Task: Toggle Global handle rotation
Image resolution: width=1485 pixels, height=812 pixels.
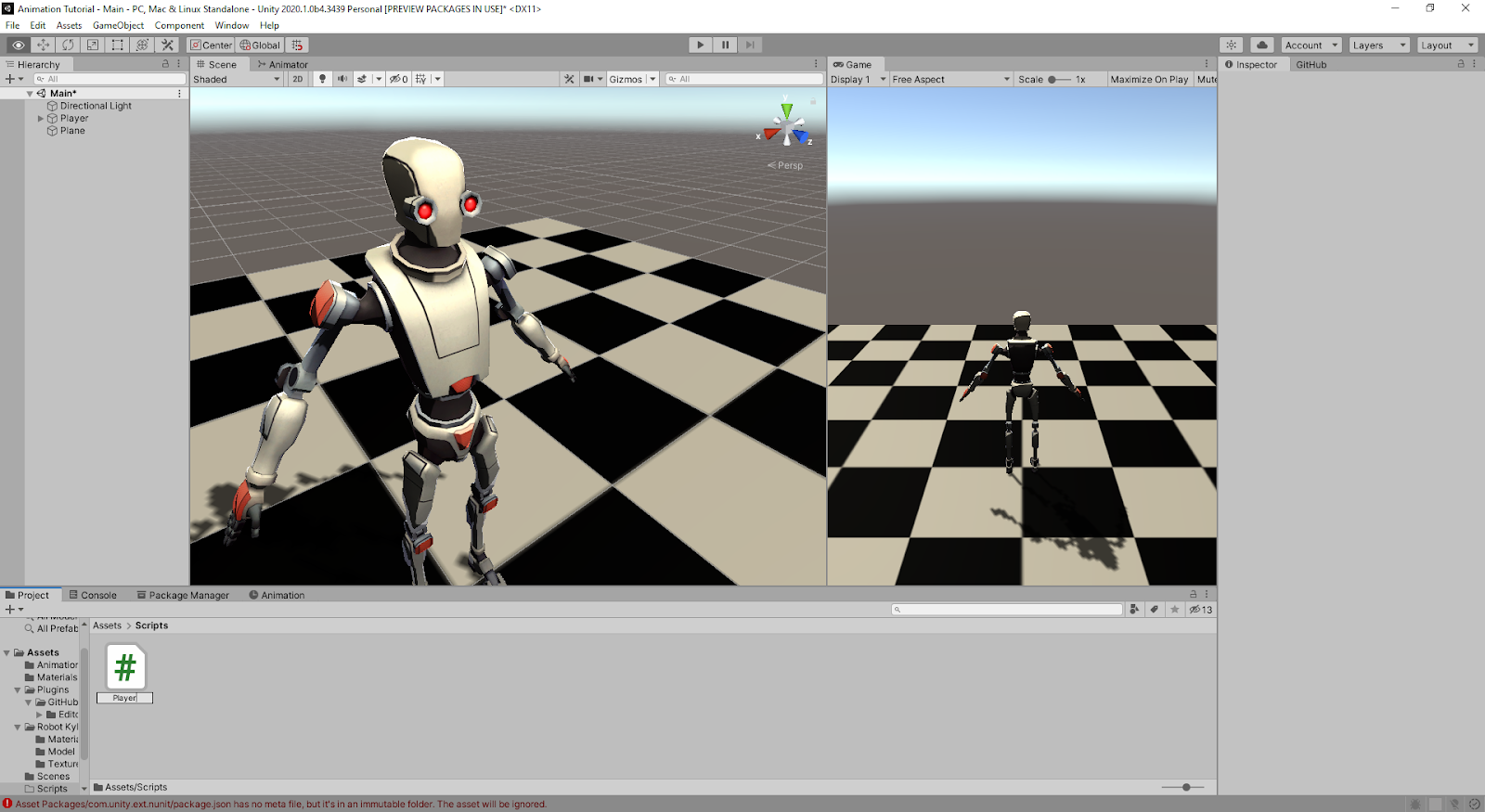Action: 260,45
